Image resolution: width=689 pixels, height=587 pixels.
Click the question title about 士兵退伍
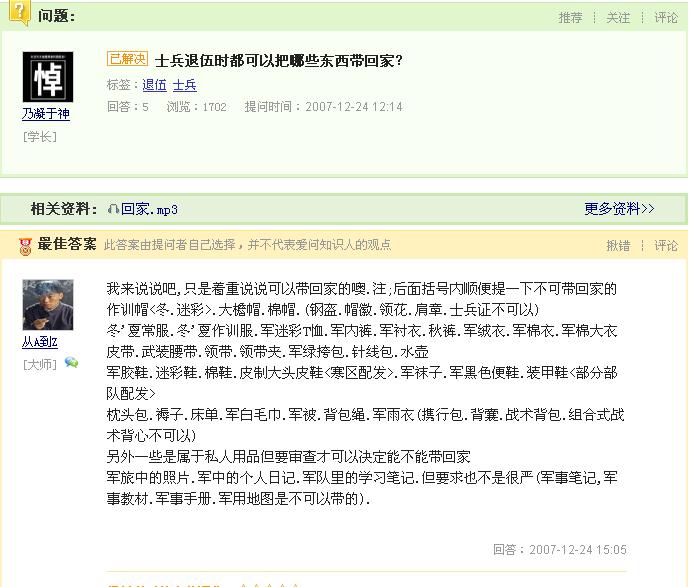click(279, 61)
